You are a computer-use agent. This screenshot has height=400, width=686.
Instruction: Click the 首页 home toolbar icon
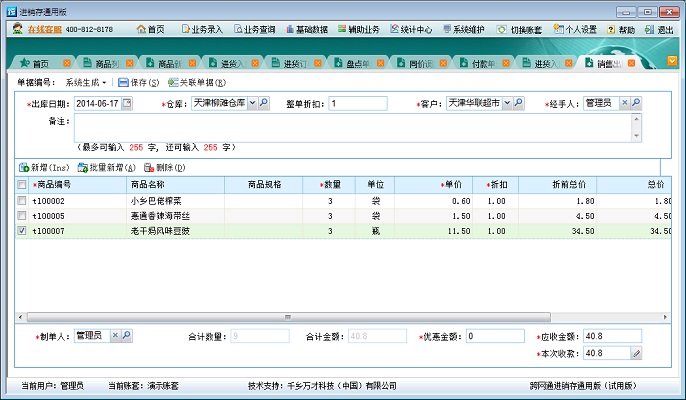[150, 30]
